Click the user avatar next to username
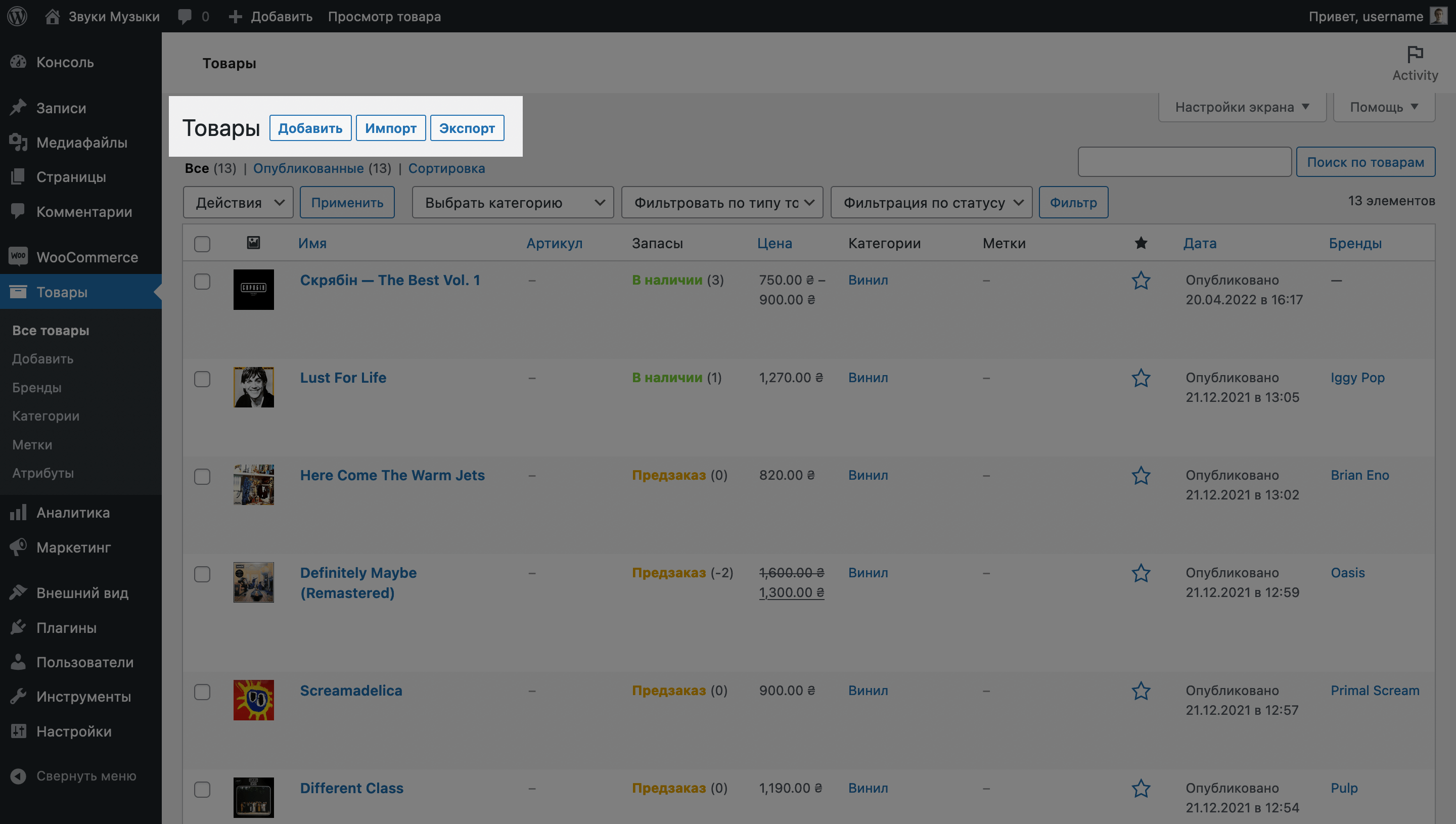This screenshot has width=1456, height=824. (x=1438, y=16)
